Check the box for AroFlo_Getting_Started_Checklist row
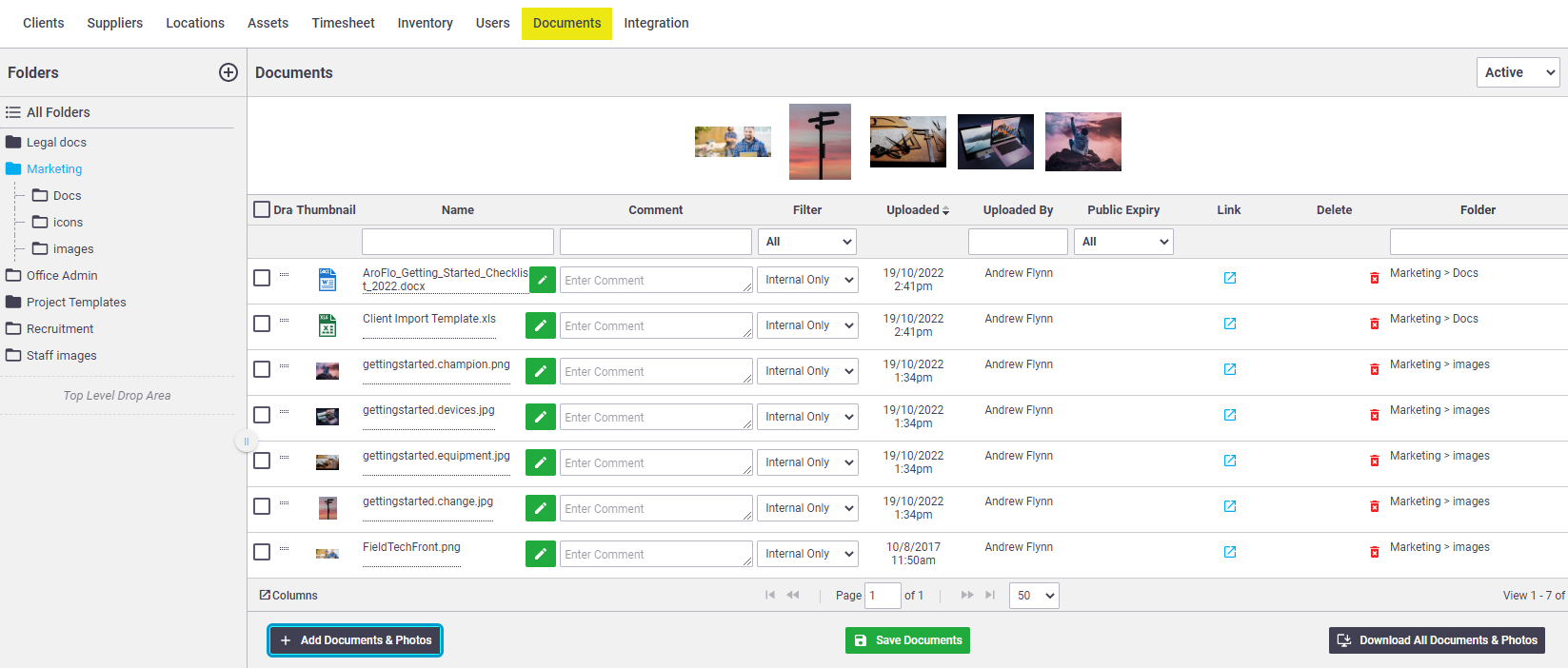 (x=262, y=278)
